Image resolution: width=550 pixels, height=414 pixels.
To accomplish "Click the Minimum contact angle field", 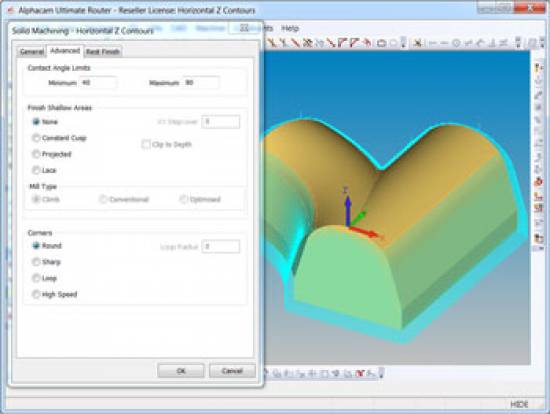I will 98,83.
